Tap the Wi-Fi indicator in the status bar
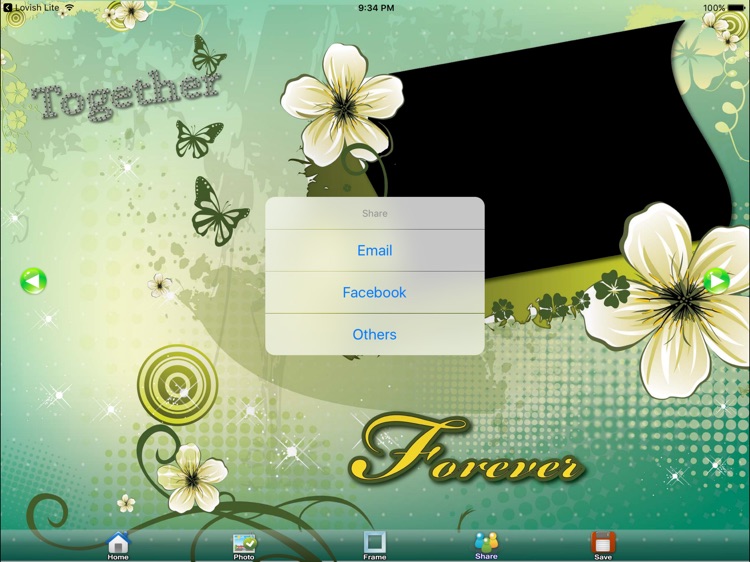 (x=70, y=8)
